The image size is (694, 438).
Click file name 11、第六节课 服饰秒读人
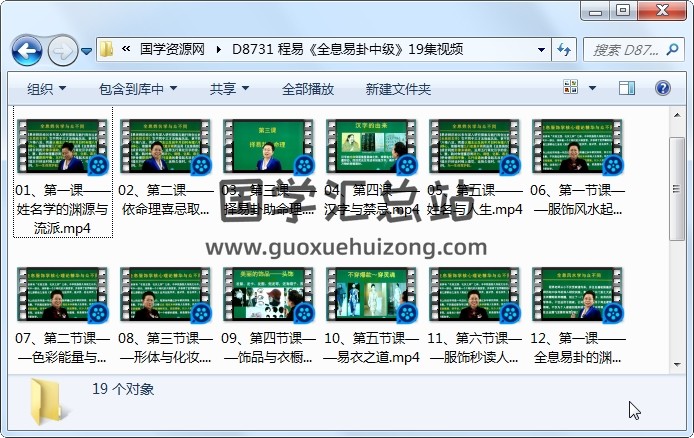[475, 348]
